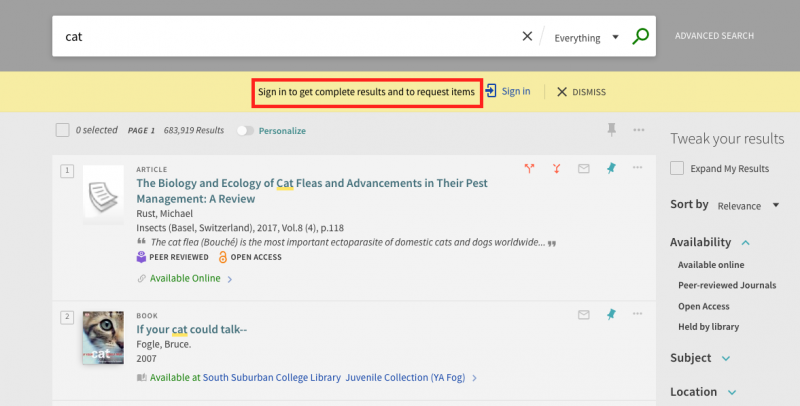The image size is (800, 406).
Task: Enable the Personalize toggle
Action: 244,131
